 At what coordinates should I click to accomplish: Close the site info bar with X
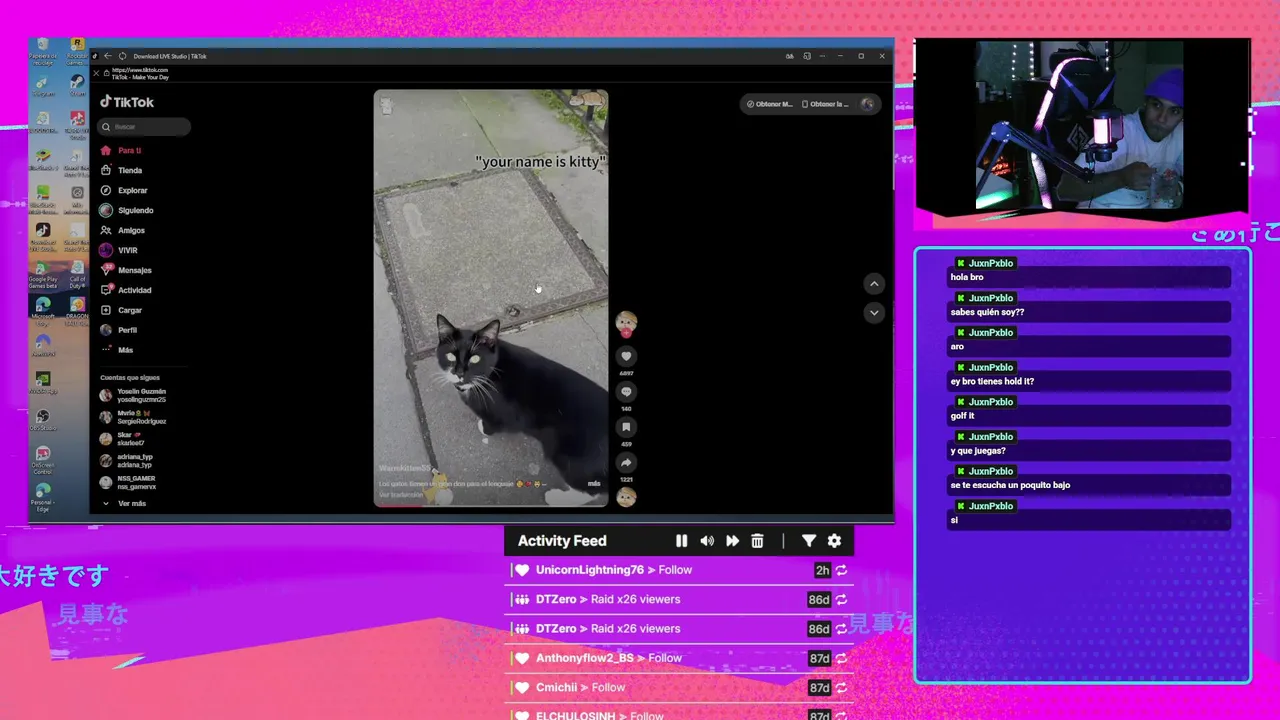point(96,73)
